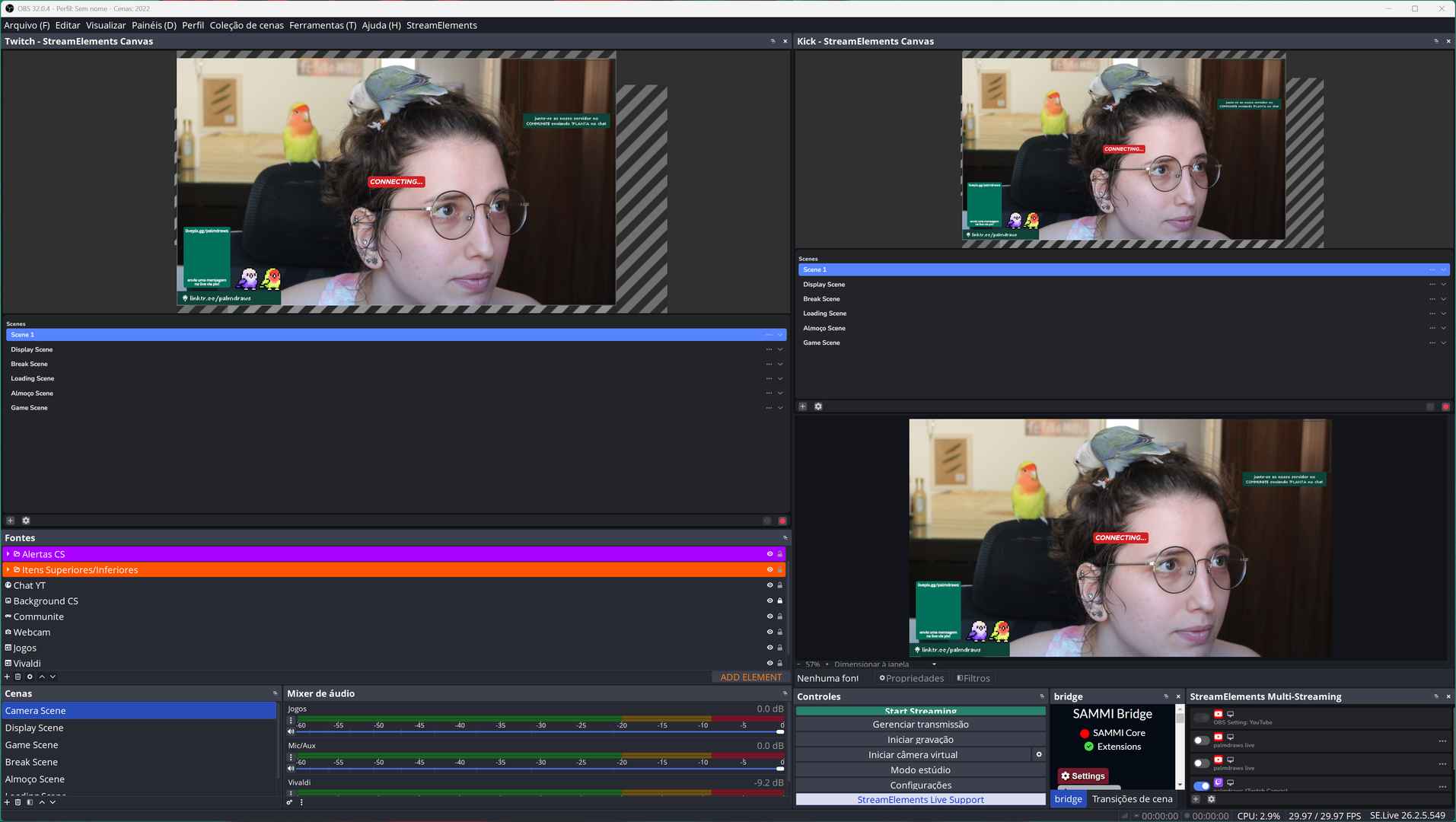The height and width of the screenshot is (822, 1456).
Task: Switch to the Transições de cena tab
Action: point(1132,799)
